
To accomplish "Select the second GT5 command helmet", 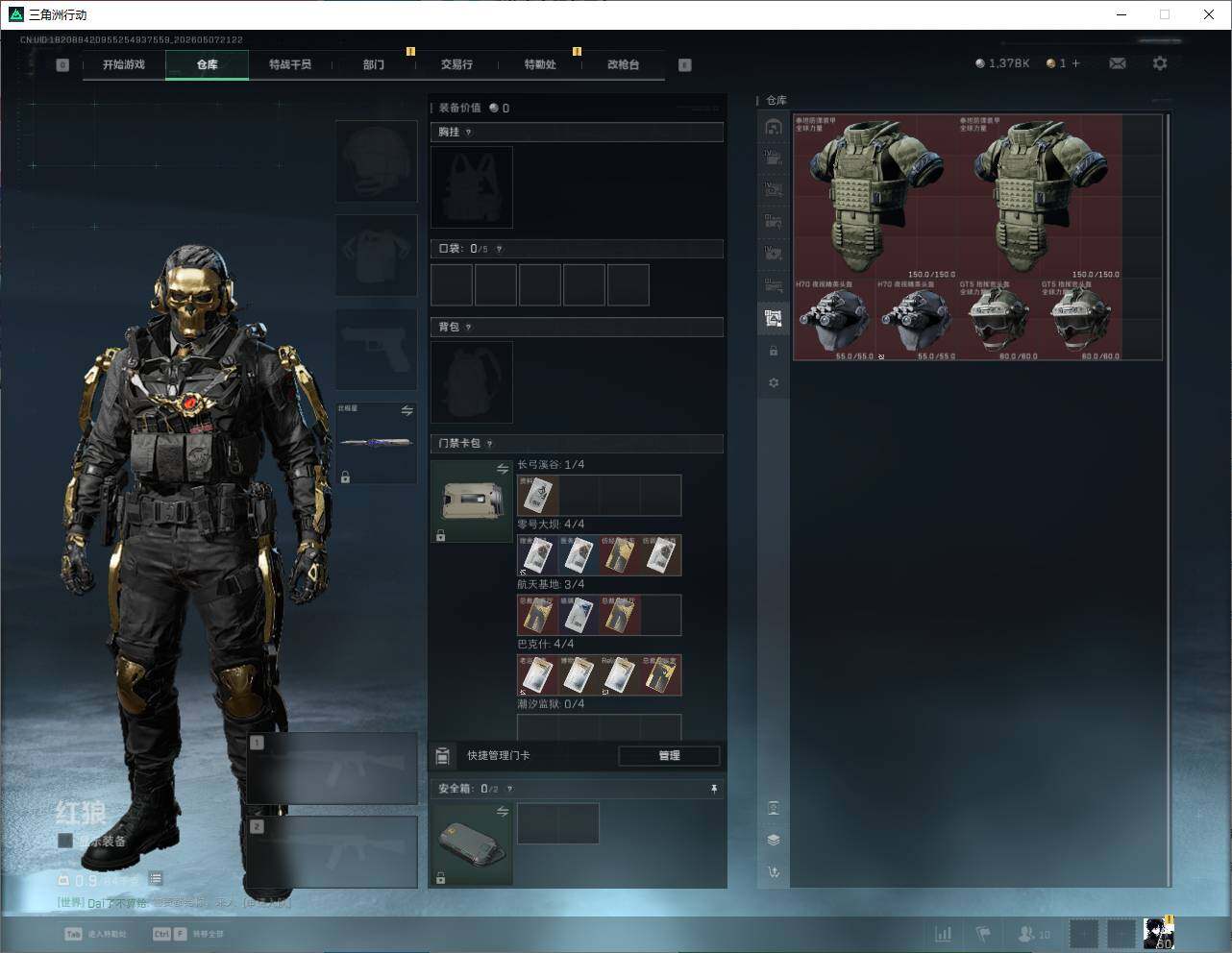I will [x=1081, y=320].
